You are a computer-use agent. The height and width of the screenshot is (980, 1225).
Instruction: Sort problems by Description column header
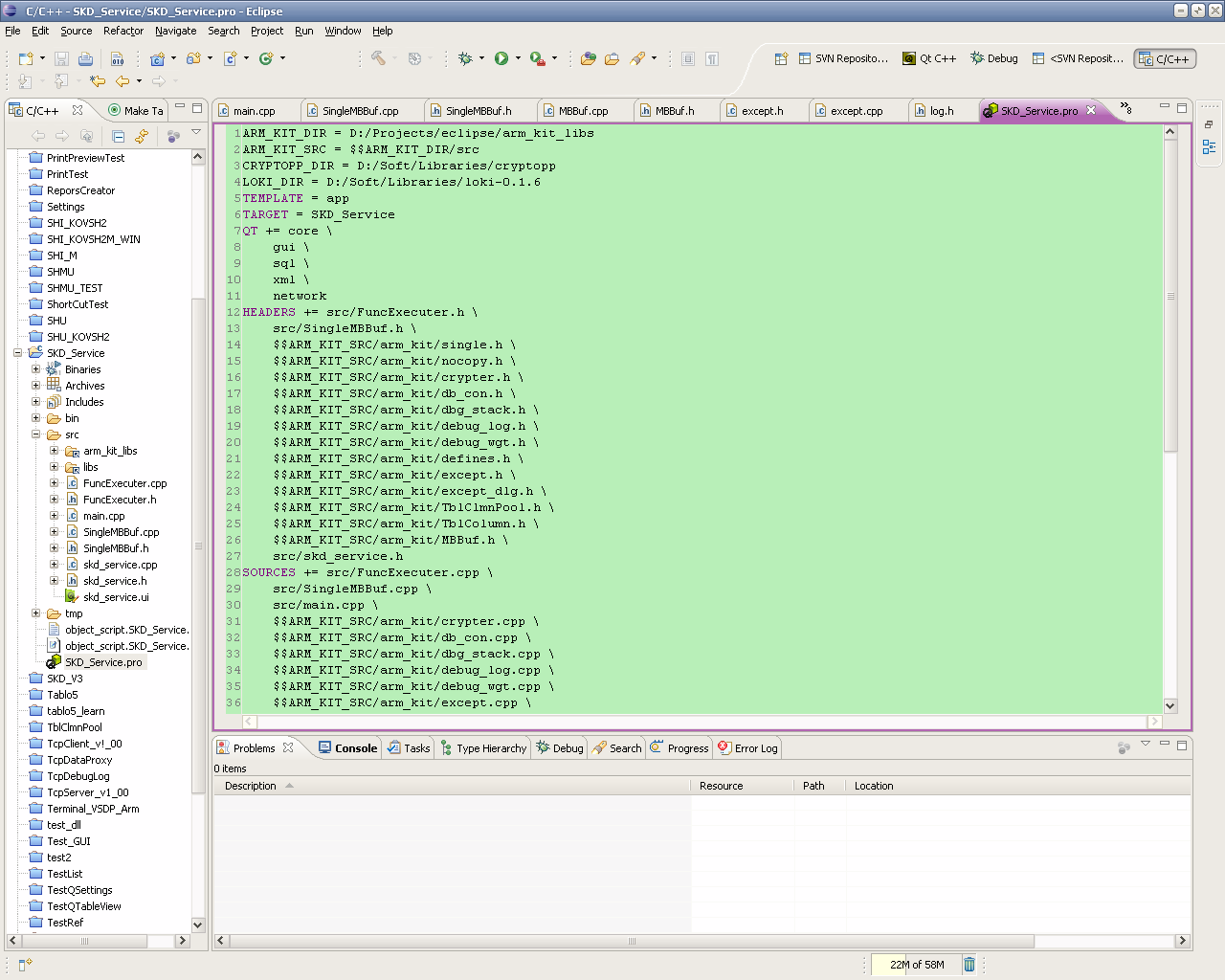251,786
